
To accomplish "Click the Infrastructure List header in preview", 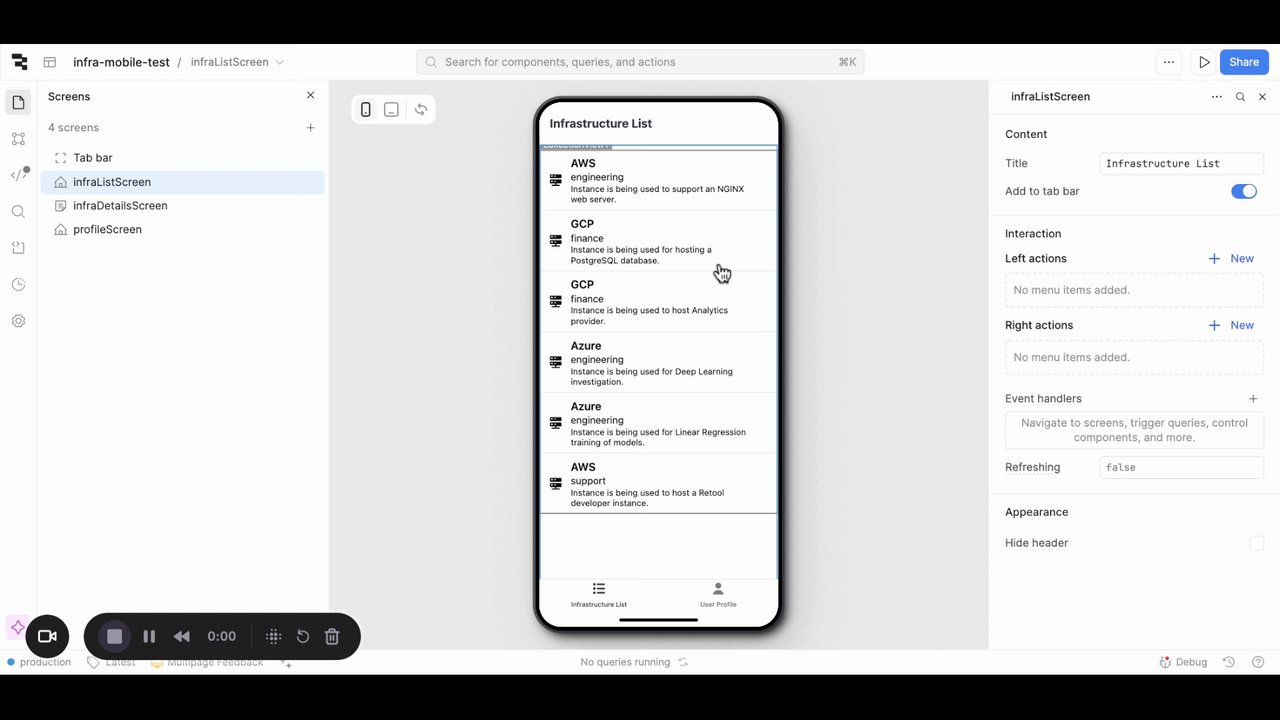I will point(601,124).
